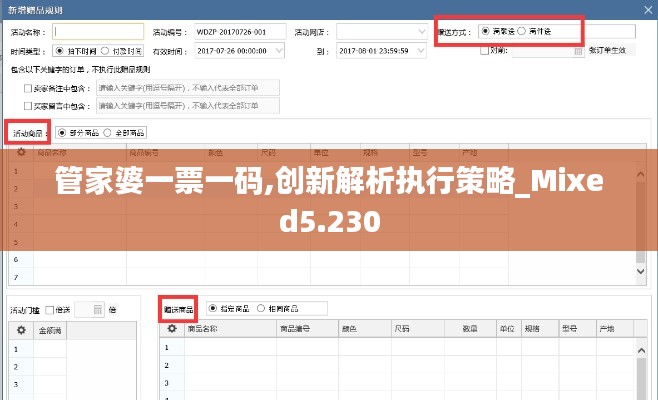Screen dimensions: 658x400
Task: Click the gear icon in the activity products table
Action: (x=19, y=153)
